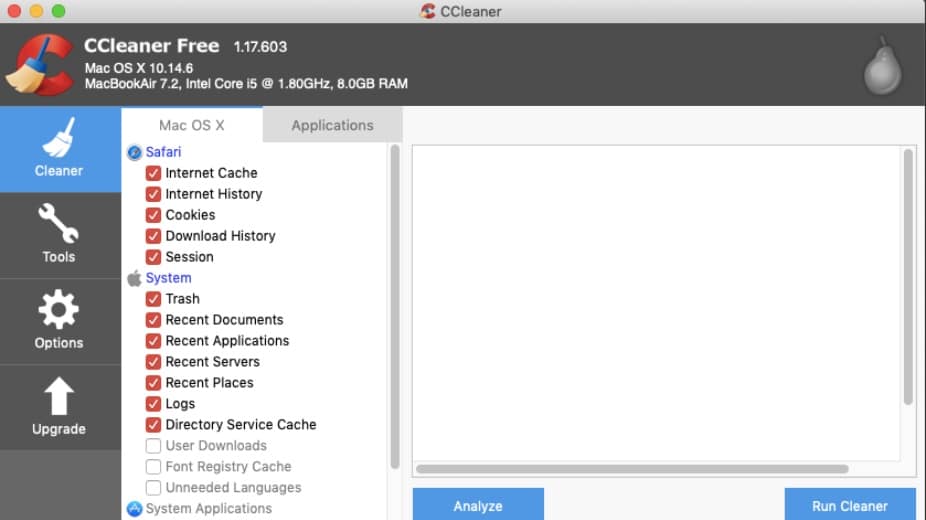Select the System category label
This screenshot has width=926, height=520.
tap(168, 278)
